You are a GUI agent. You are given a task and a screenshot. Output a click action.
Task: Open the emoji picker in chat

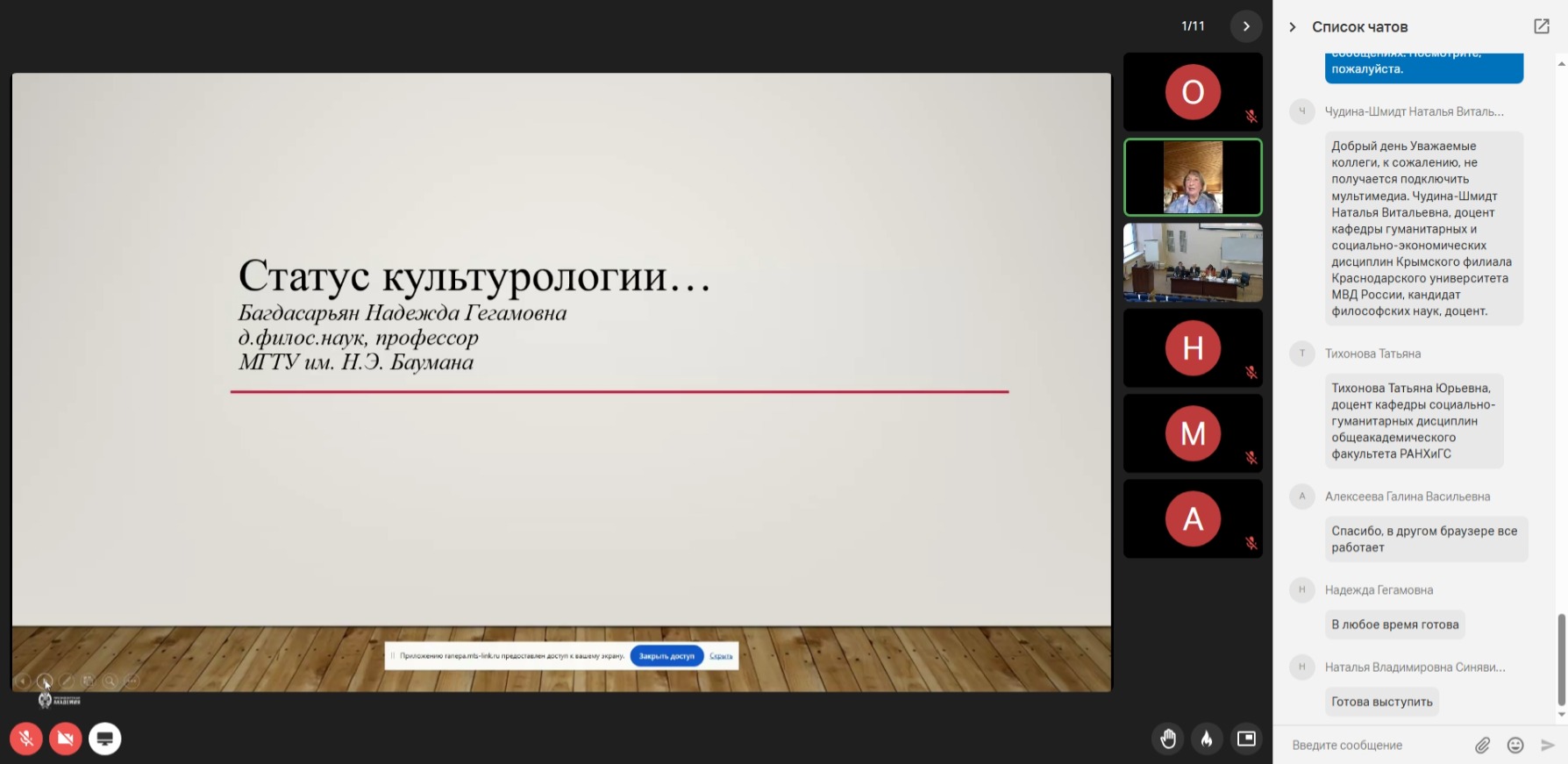click(x=1515, y=745)
